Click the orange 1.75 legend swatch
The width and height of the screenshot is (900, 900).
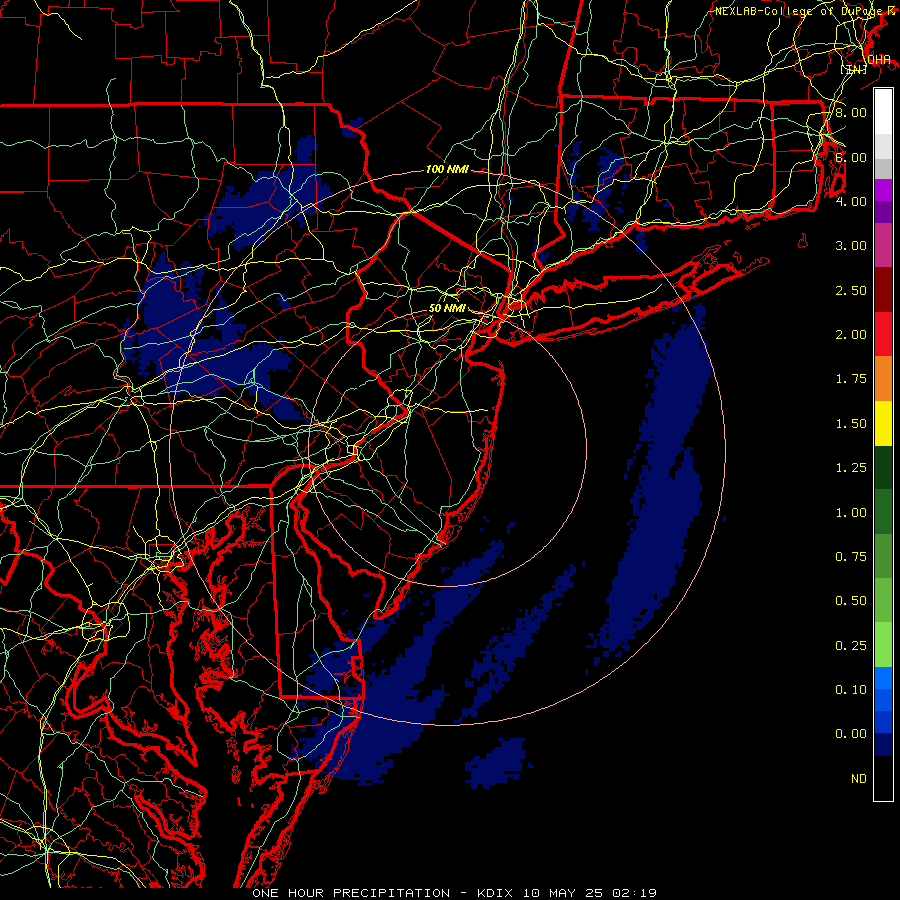click(883, 379)
